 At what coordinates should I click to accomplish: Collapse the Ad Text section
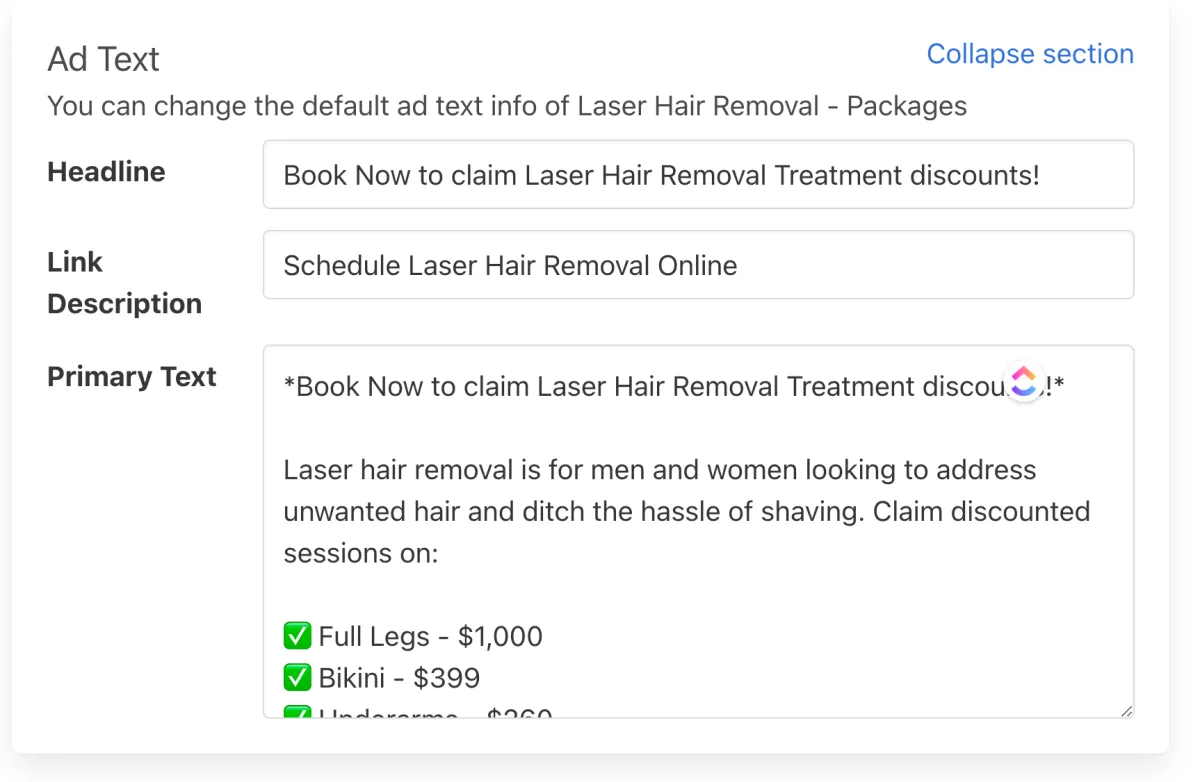(x=1030, y=54)
